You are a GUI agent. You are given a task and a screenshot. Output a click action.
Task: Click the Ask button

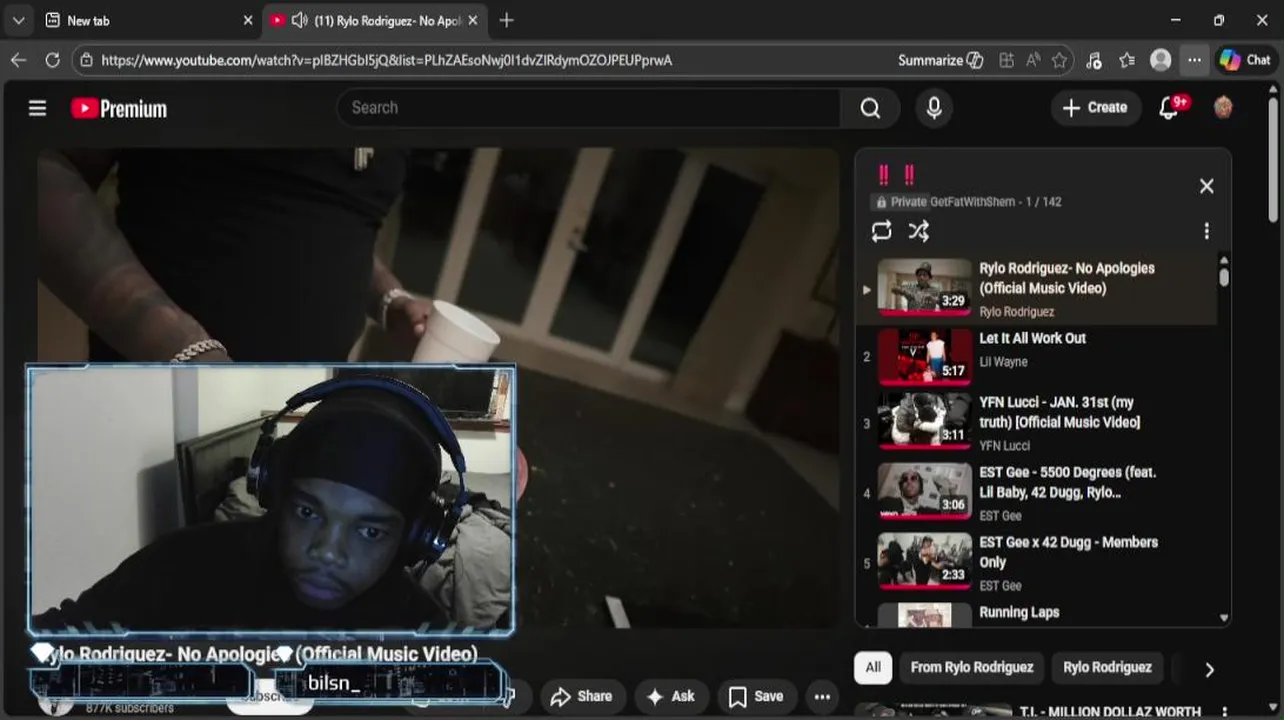tap(671, 696)
